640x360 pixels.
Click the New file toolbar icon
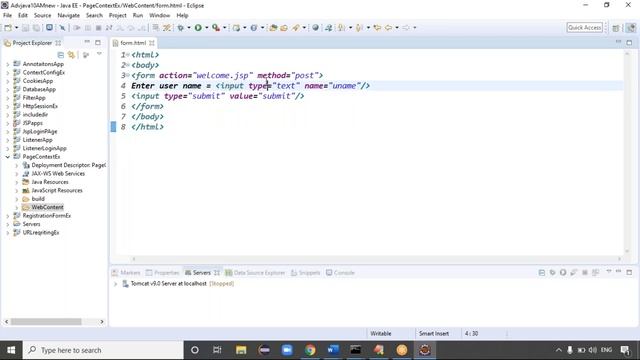[x=8, y=28]
